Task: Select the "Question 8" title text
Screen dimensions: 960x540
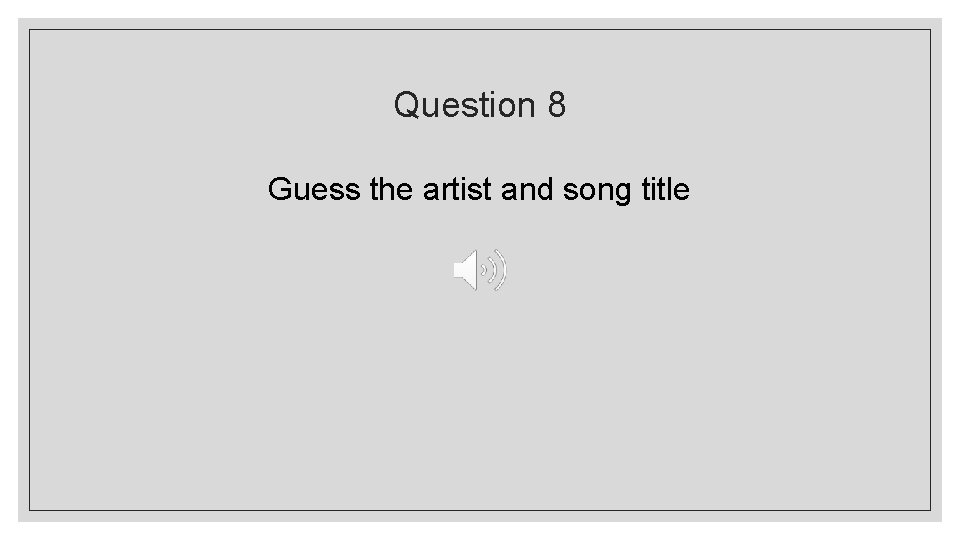Action: tap(479, 104)
